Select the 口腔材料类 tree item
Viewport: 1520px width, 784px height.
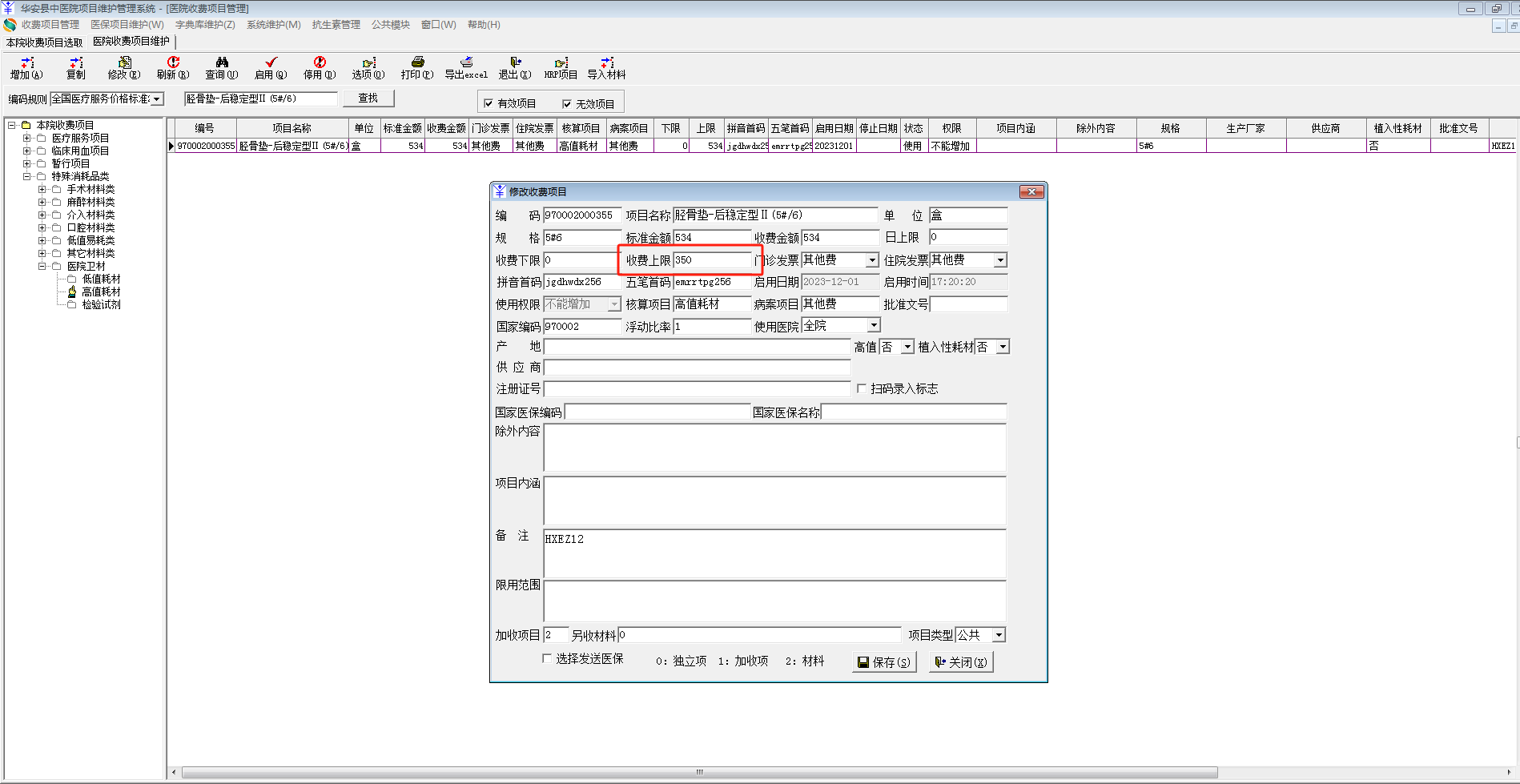click(90, 228)
